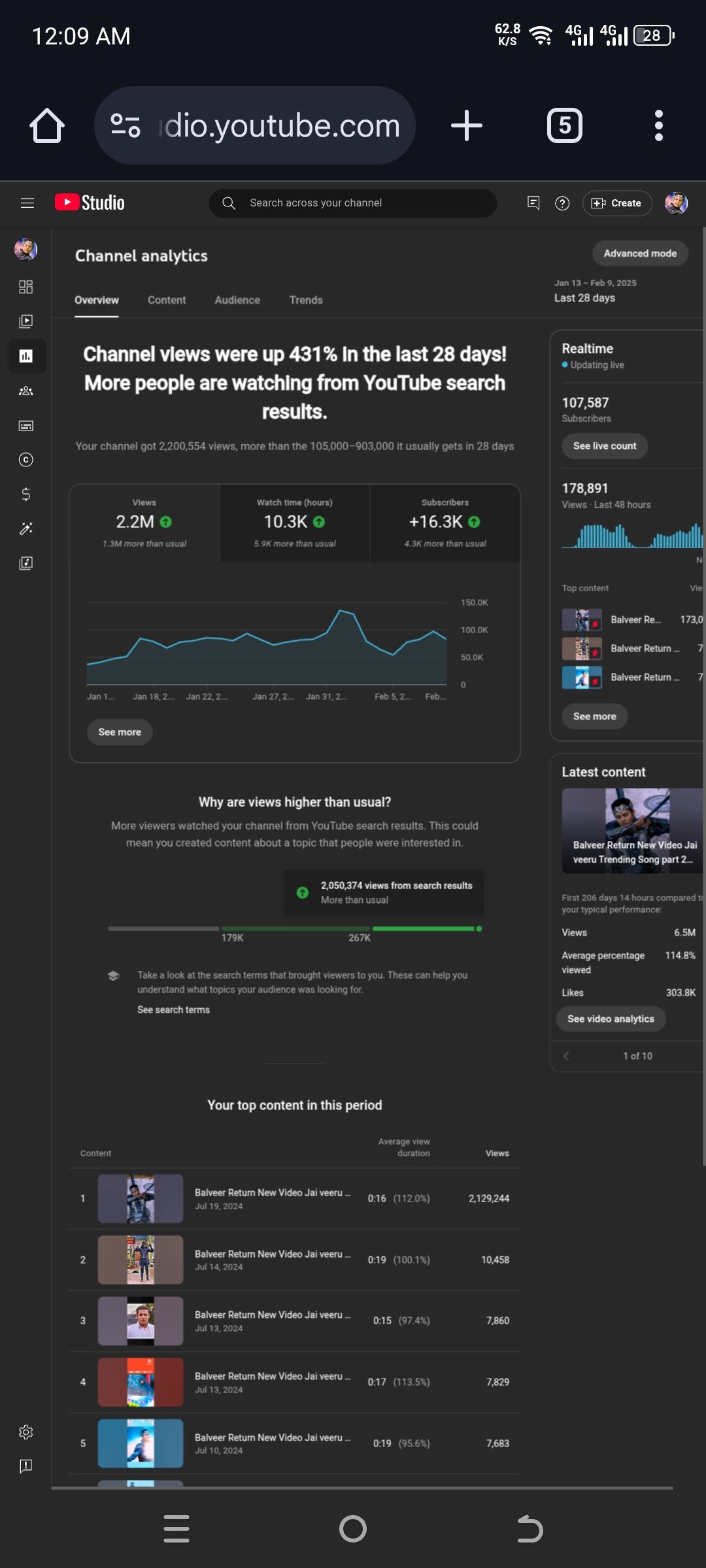Go to the YouTube Studio logo home
The image size is (706, 1568).
[x=90, y=203]
